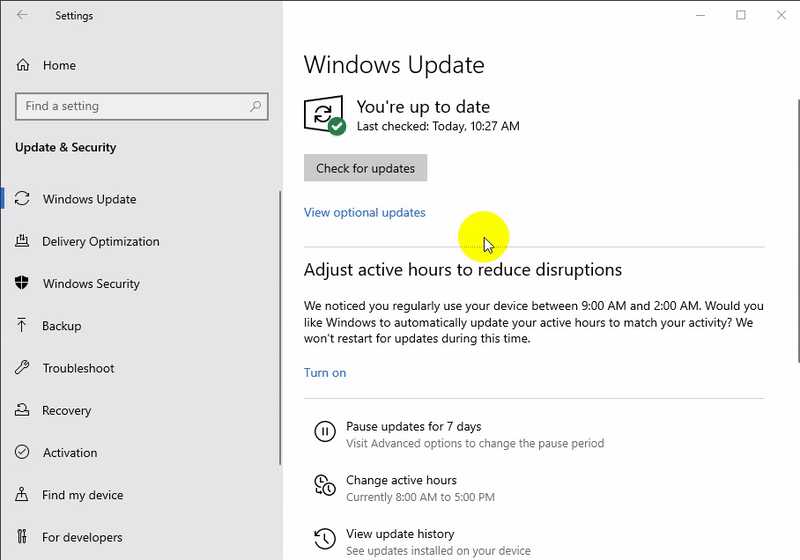The image size is (800, 560).
Task: Click the change active hours clock icon
Action: pyautogui.click(x=324, y=486)
